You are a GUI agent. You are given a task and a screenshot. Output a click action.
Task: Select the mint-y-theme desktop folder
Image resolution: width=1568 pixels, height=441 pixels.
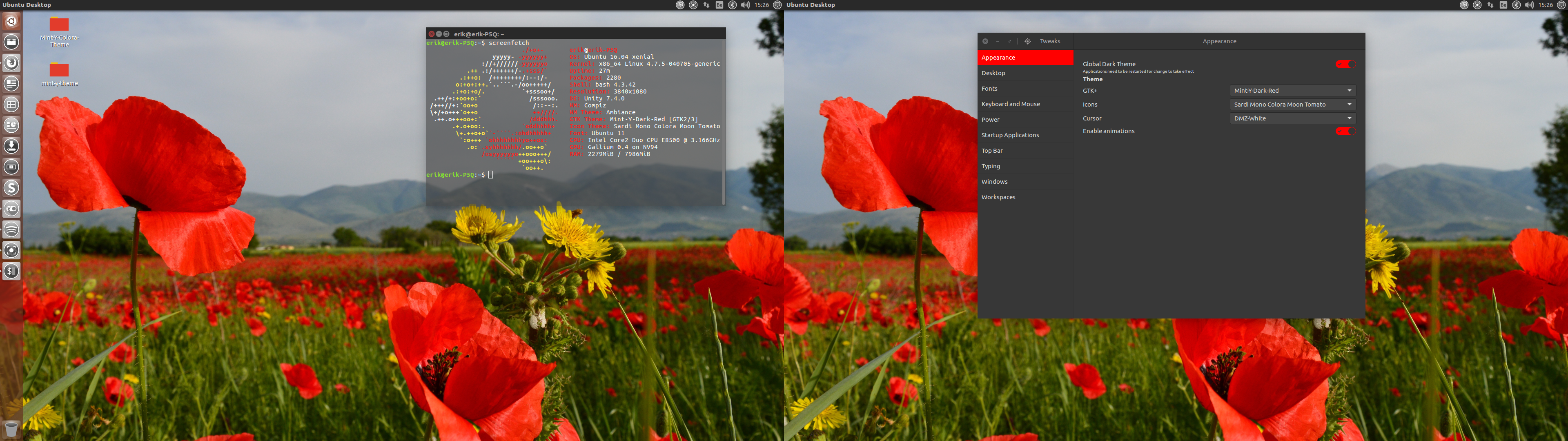click(x=59, y=73)
